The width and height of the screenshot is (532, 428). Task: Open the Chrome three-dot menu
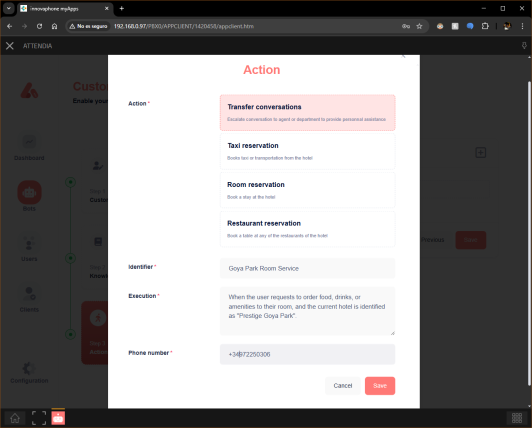[x=522, y=26]
